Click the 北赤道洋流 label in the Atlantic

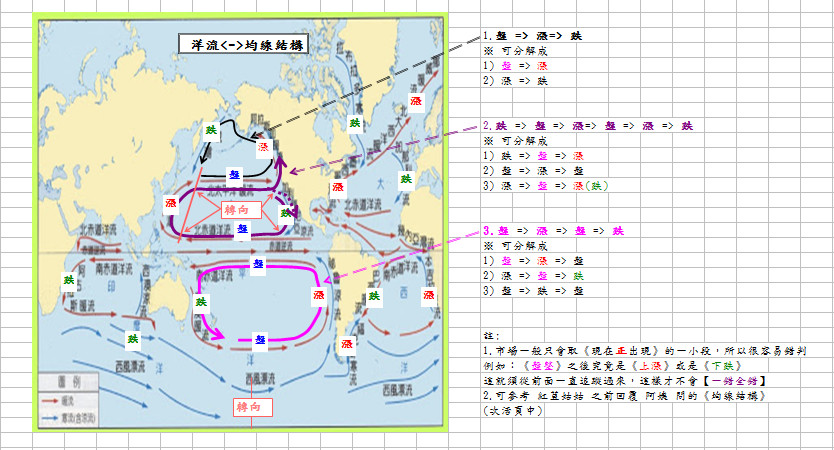(362, 205)
